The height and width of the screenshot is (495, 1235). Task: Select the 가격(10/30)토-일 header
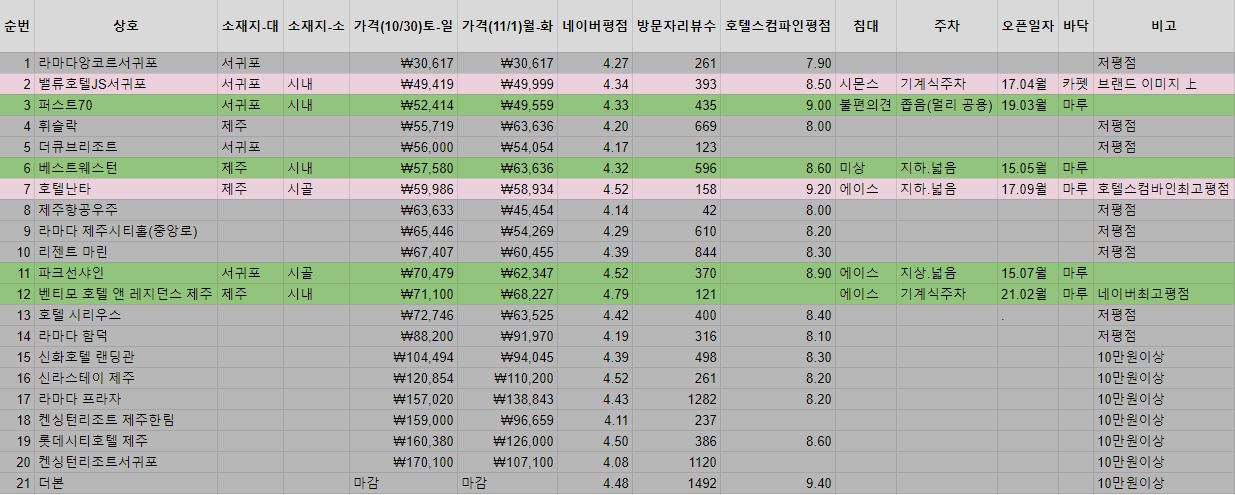(x=403, y=26)
